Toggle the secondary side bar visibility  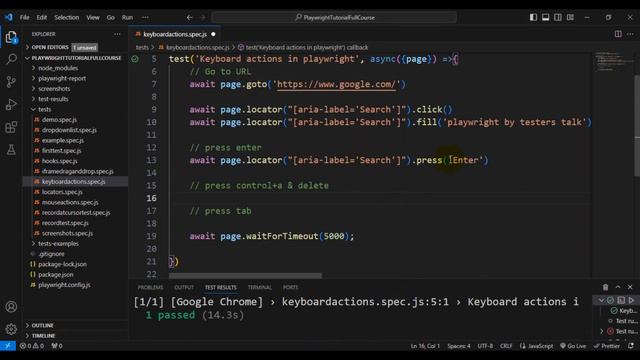pos(558,17)
